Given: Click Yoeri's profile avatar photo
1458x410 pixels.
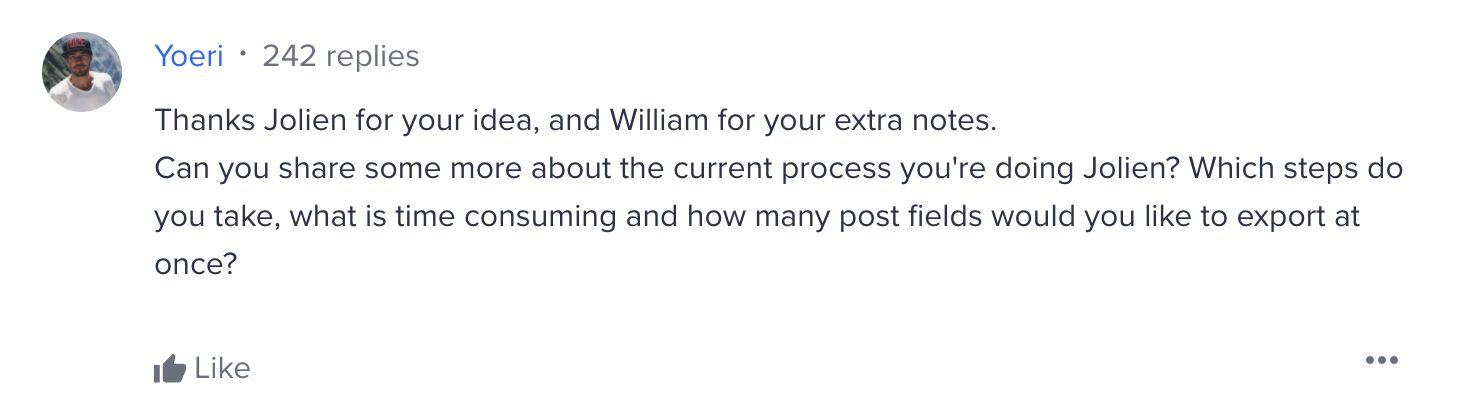Looking at the screenshot, I should click(x=82, y=72).
